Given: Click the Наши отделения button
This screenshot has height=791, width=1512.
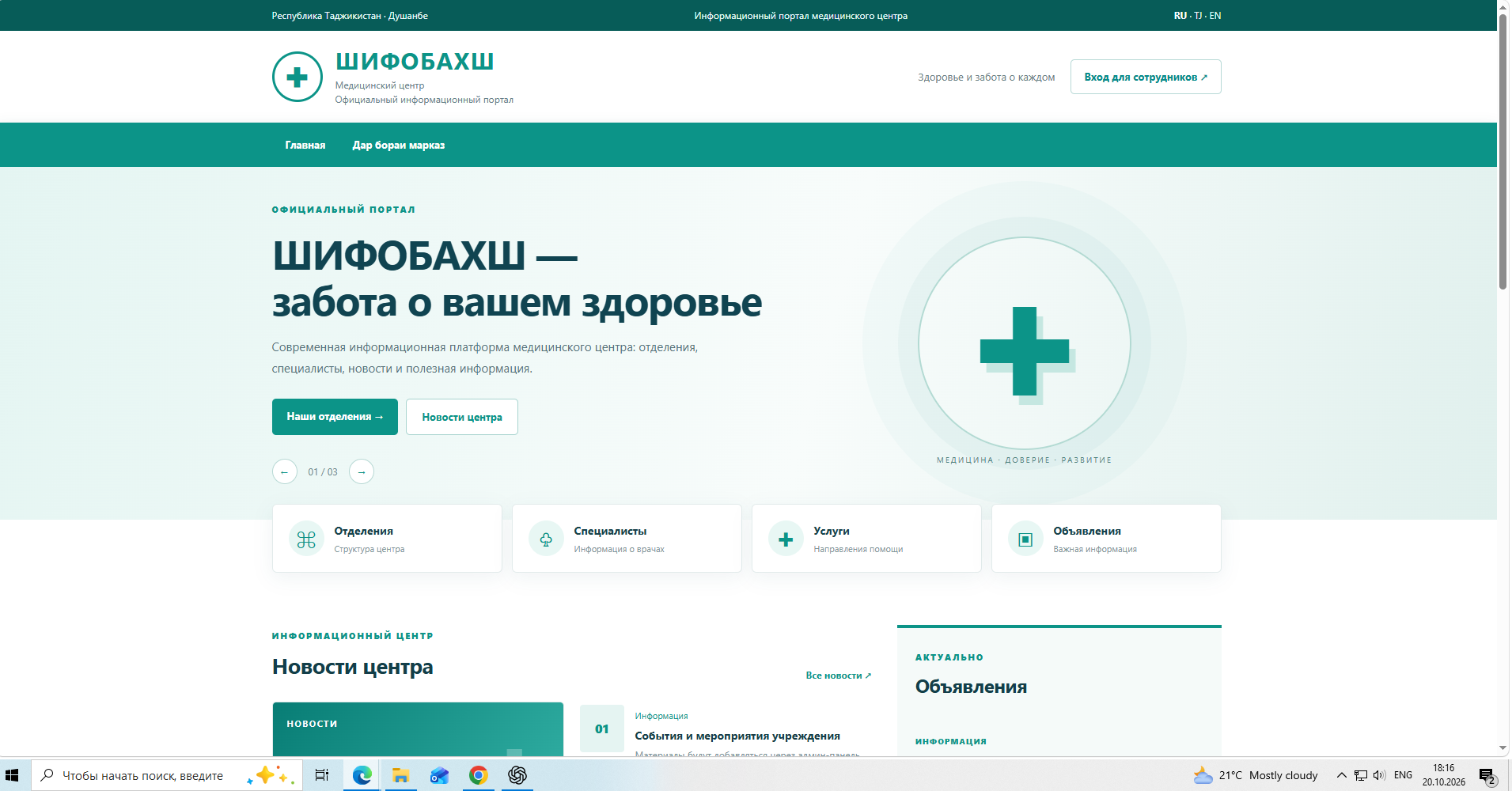Looking at the screenshot, I should 335,417.
